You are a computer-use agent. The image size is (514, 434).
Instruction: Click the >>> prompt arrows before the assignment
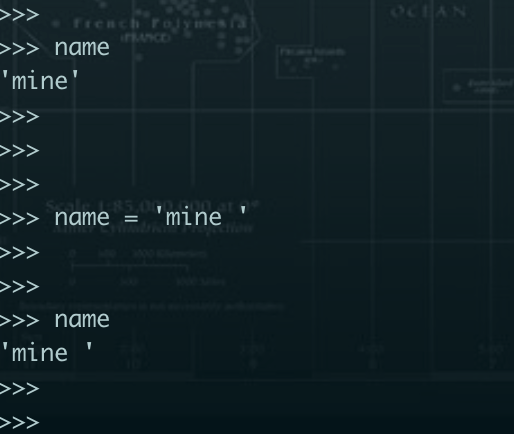click(x=19, y=219)
